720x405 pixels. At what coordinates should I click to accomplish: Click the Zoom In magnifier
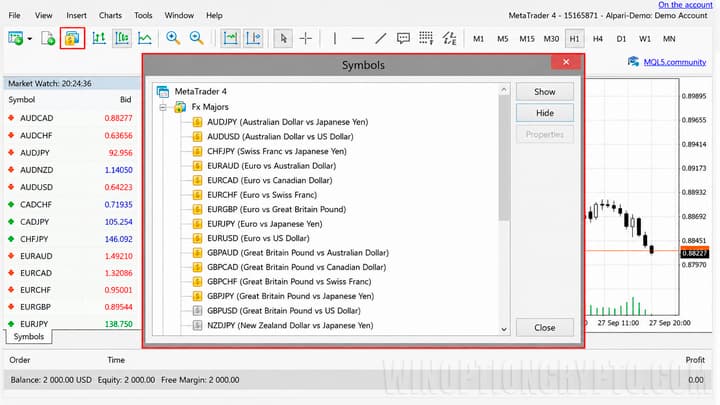pos(173,39)
